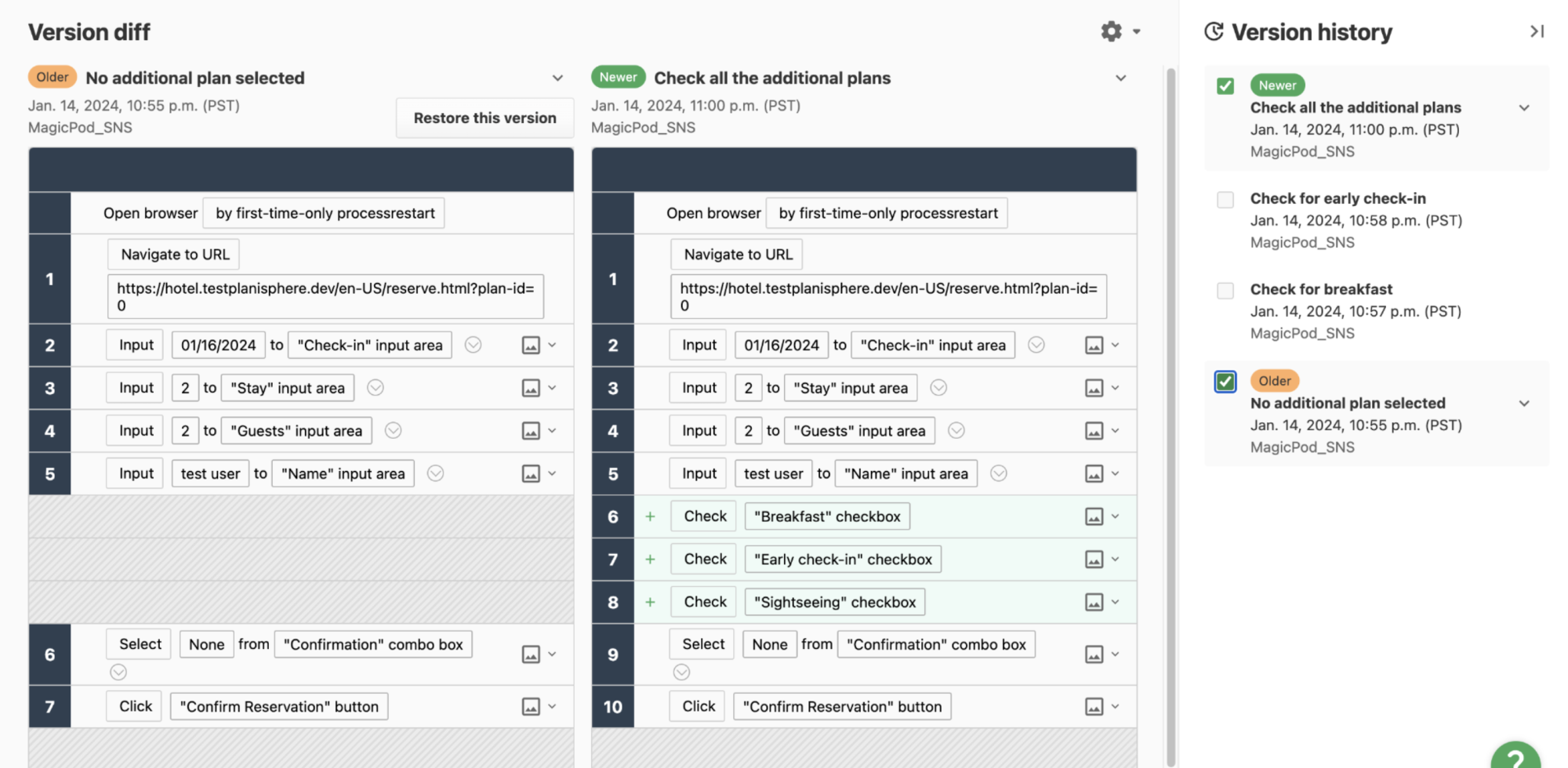Screen dimensions: 1568x768
Task: Click the green help question mark icon
Action: (1515, 757)
